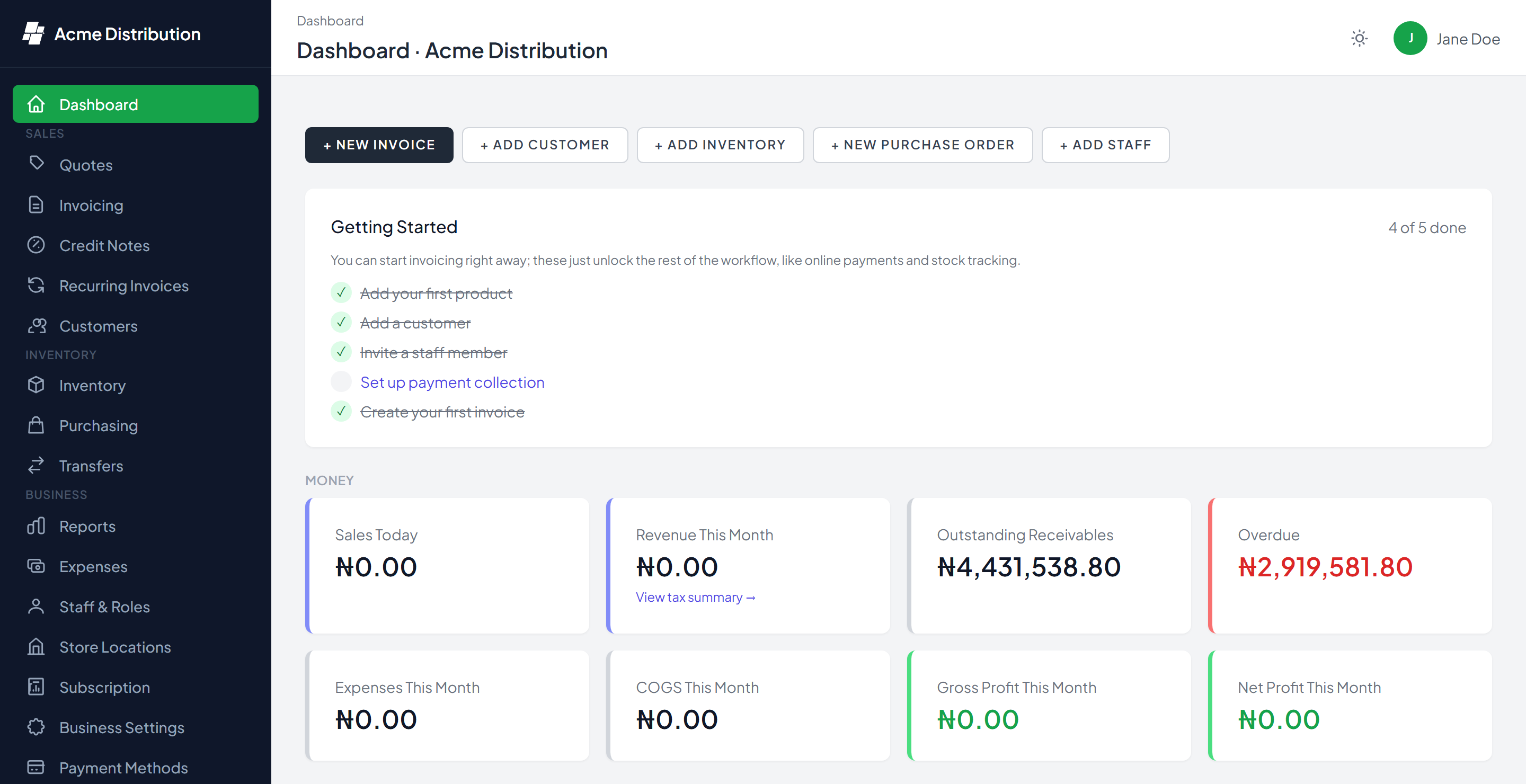The image size is (1526, 784).
Task: Click the Inventory box icon
Action: 36,385
